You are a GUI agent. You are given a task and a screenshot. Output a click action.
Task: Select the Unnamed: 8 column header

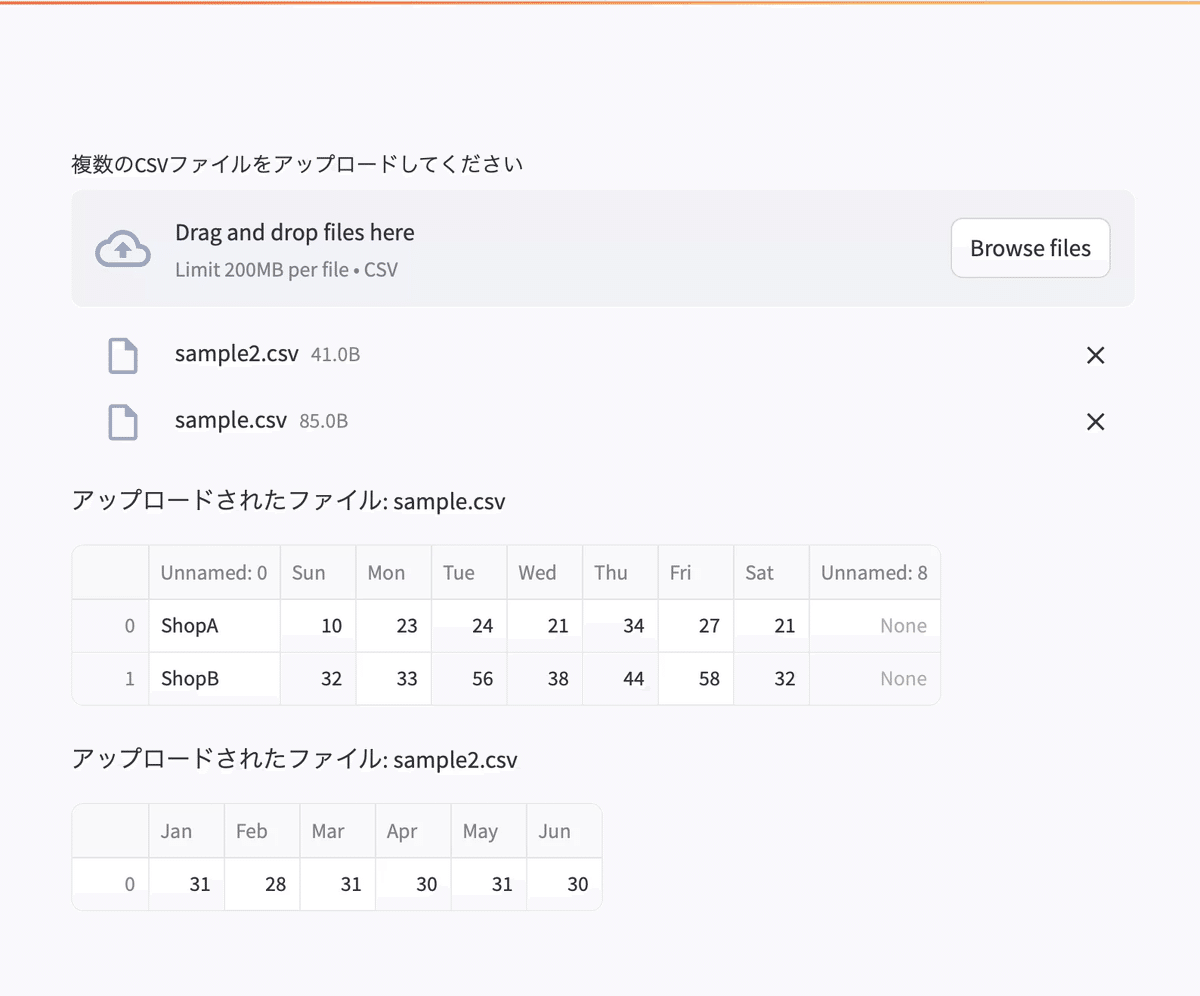[874, 572]
